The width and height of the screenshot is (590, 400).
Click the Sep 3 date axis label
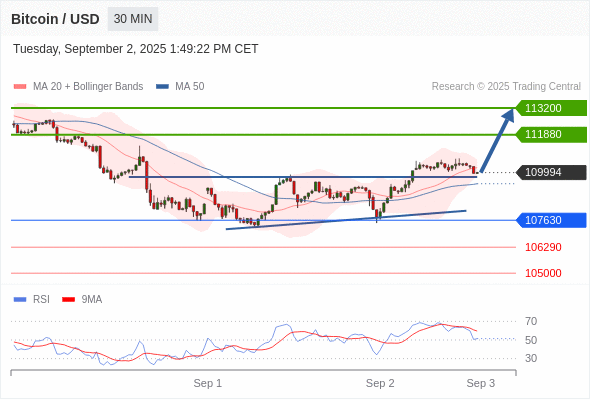(481, 383)
